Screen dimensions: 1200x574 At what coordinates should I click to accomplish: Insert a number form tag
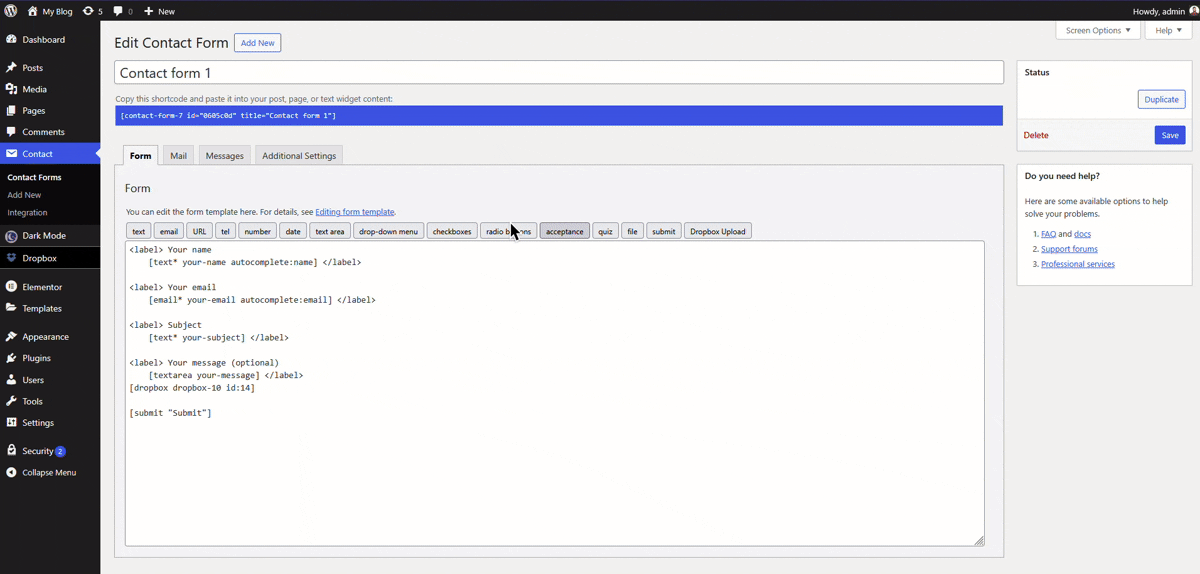click(258, 231)
